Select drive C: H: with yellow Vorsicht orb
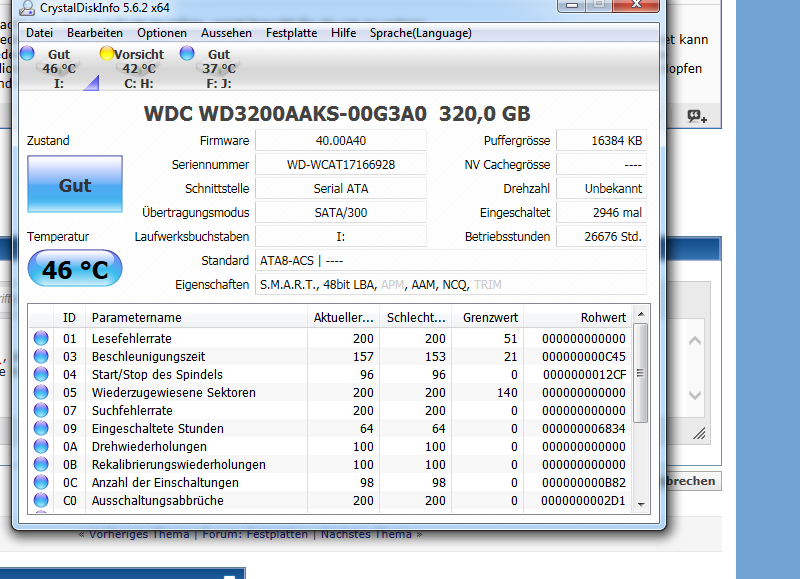 click(x=133, y=68)
